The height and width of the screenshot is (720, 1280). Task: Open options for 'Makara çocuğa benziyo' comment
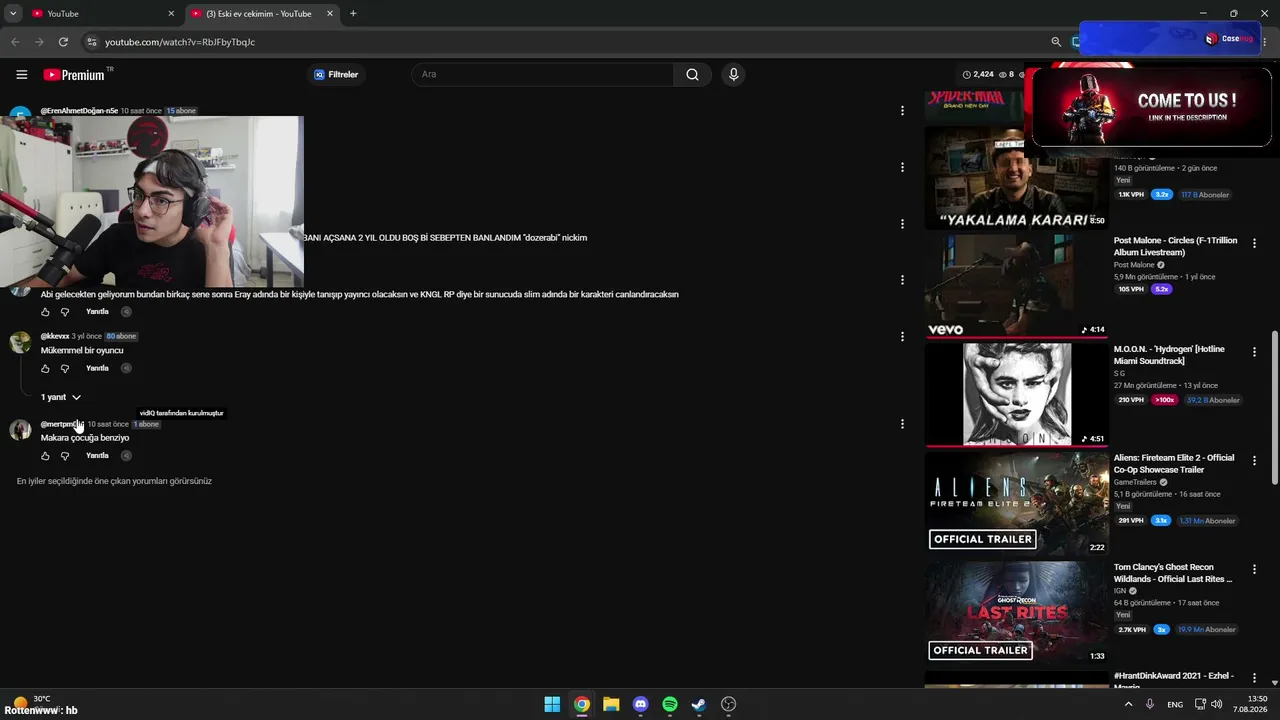902,424
